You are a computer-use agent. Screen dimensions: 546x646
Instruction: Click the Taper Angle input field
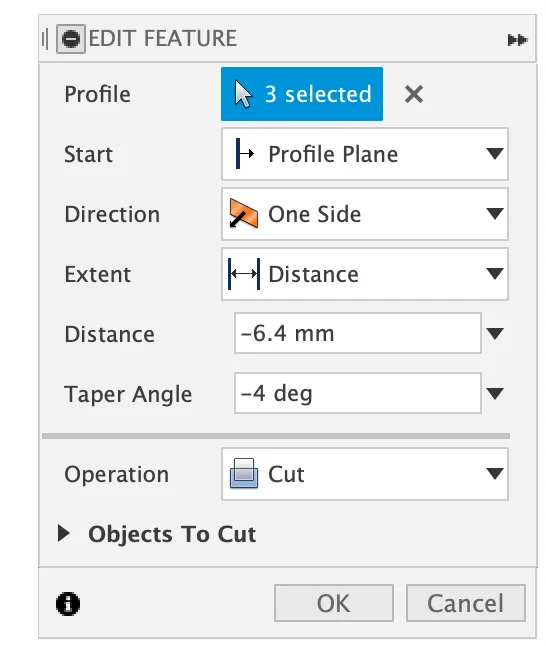[x=358, y=393]
